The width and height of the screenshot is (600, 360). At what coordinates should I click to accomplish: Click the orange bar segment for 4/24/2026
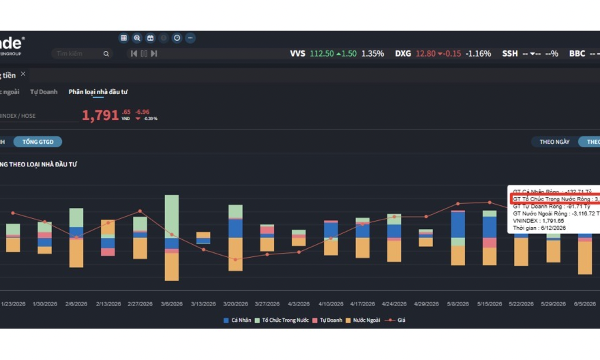[394, 251]
